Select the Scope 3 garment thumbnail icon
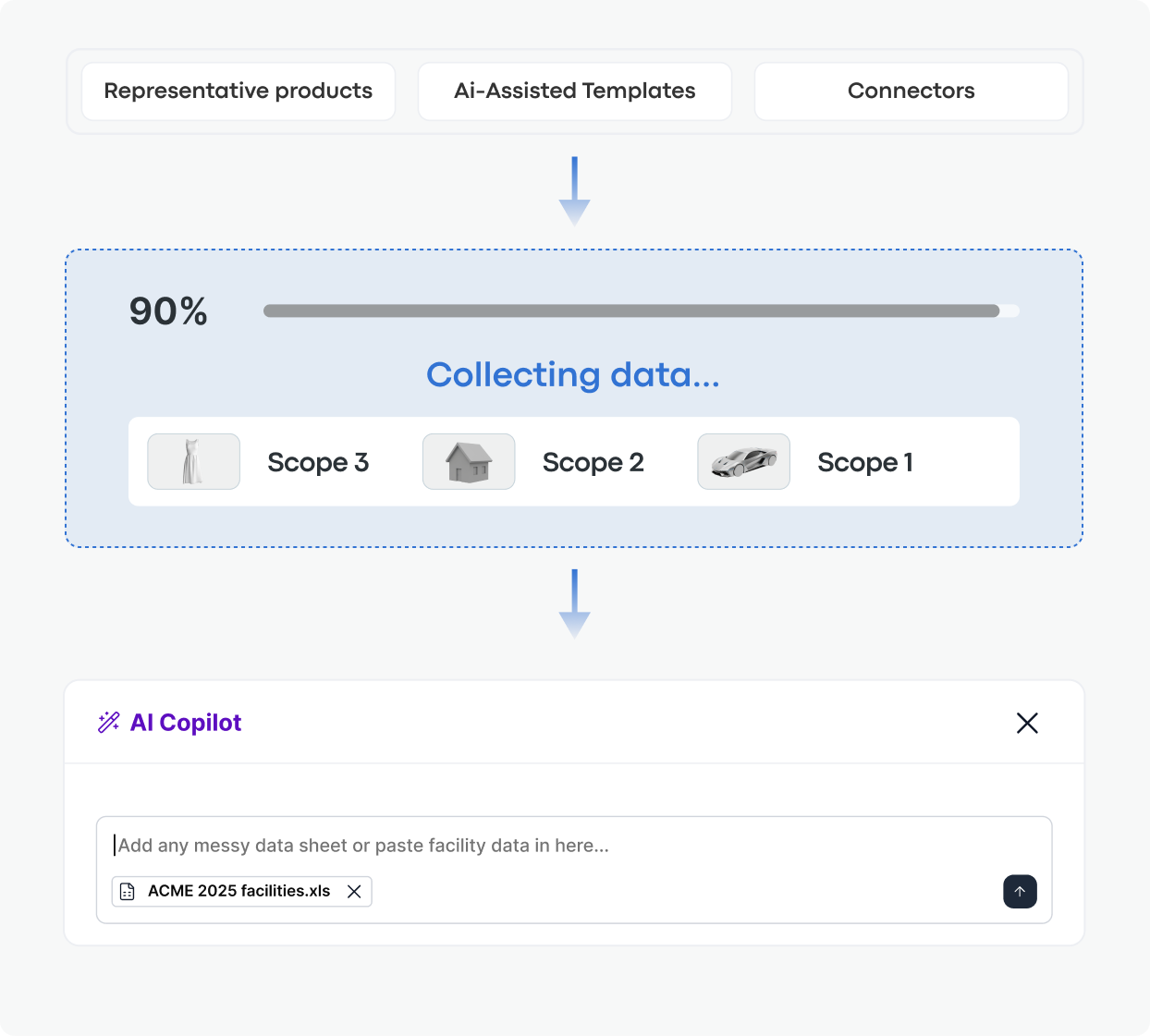 (x=193, y=461)
